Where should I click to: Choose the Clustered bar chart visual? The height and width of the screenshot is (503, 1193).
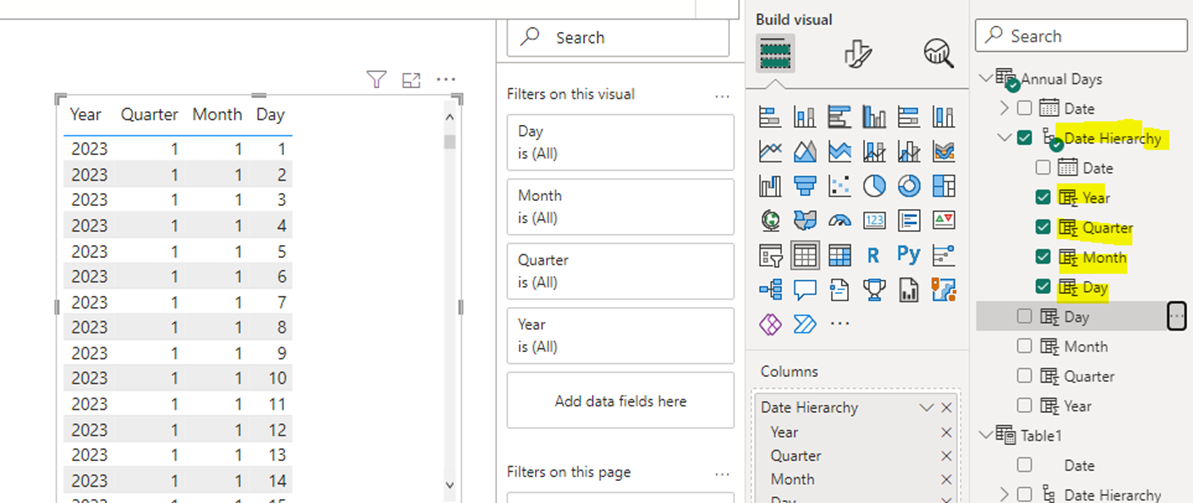click(839, 116)
